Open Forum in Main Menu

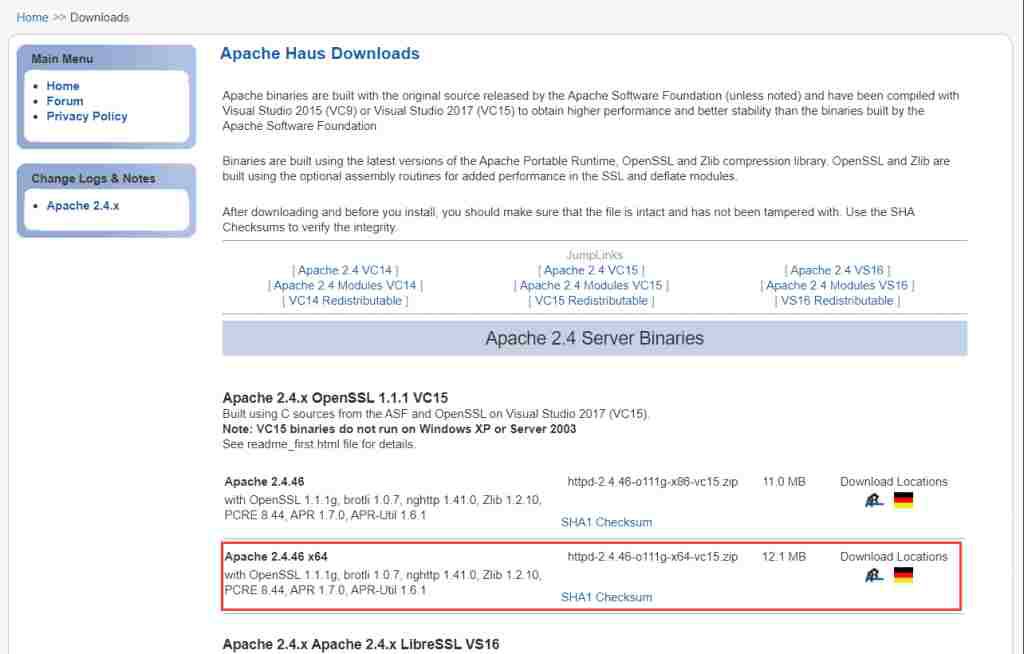65,101
